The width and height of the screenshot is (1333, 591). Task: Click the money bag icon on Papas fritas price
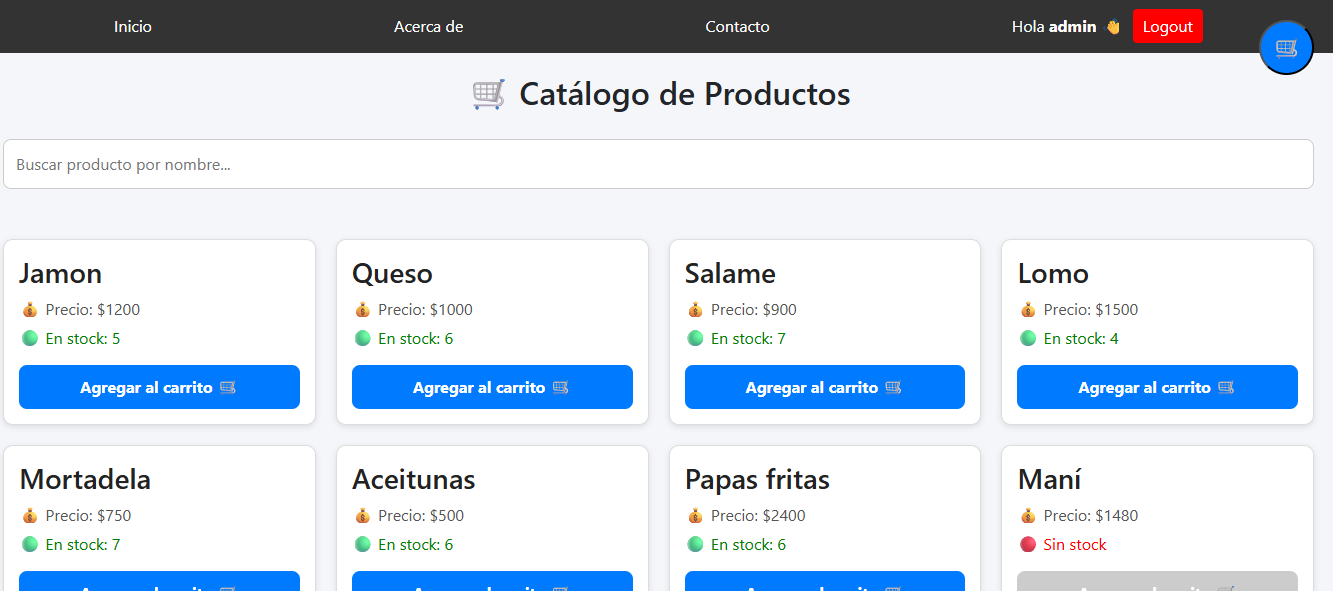695,515
